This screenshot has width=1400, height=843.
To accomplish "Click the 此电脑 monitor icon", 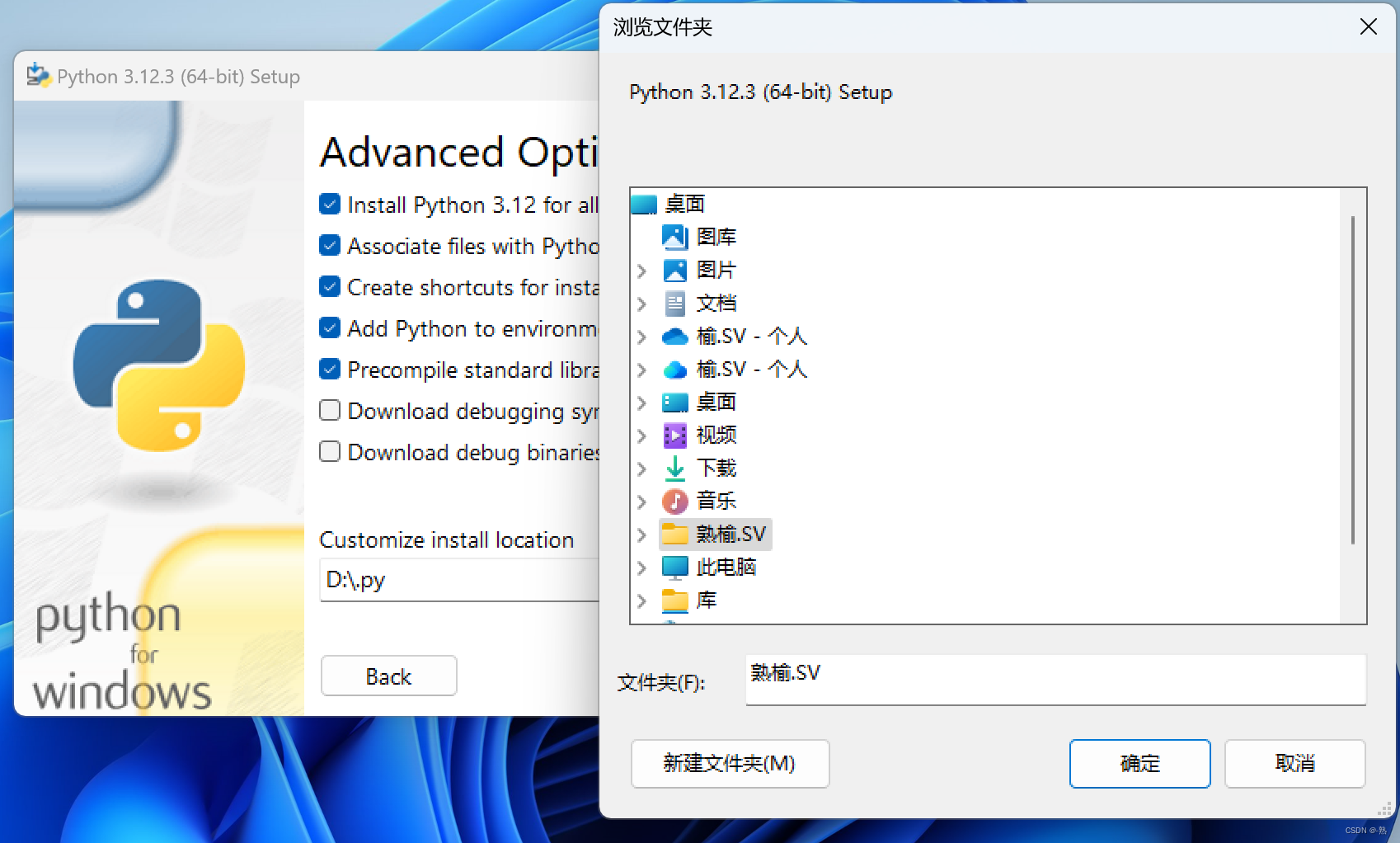I will point(674,567).
